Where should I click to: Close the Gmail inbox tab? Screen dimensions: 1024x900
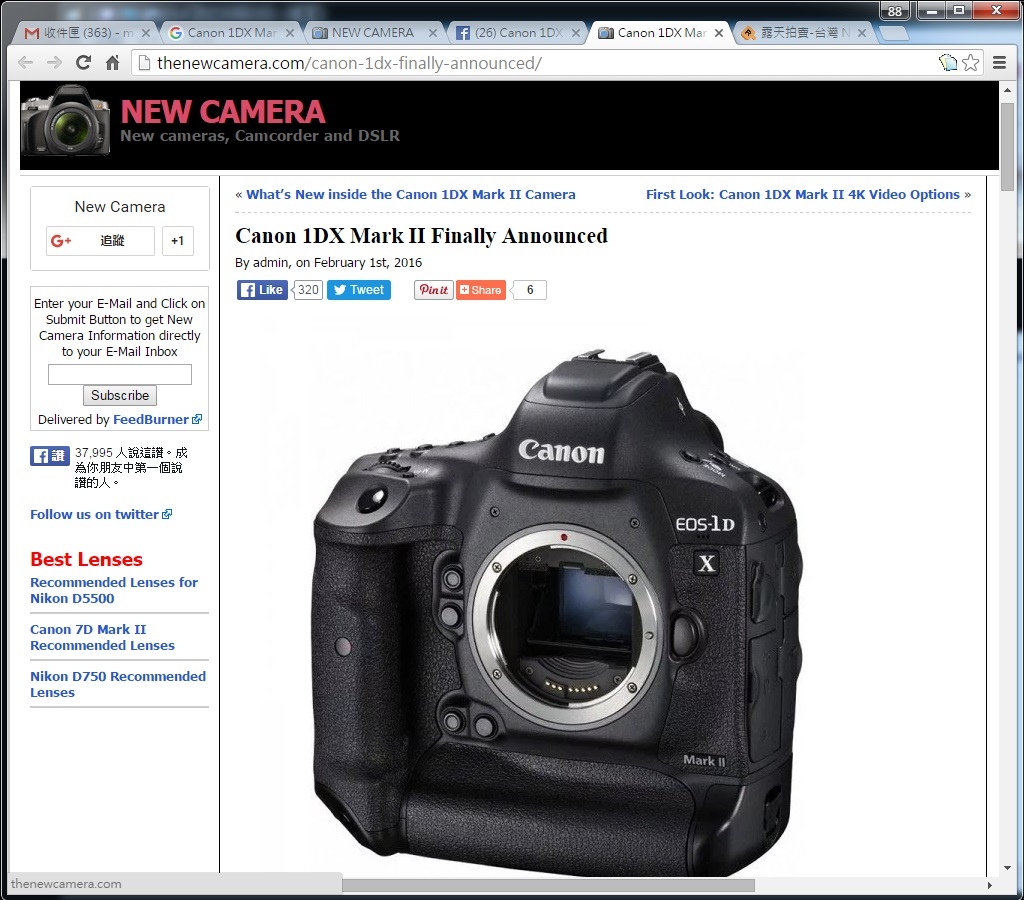click(x=146, y=33)
